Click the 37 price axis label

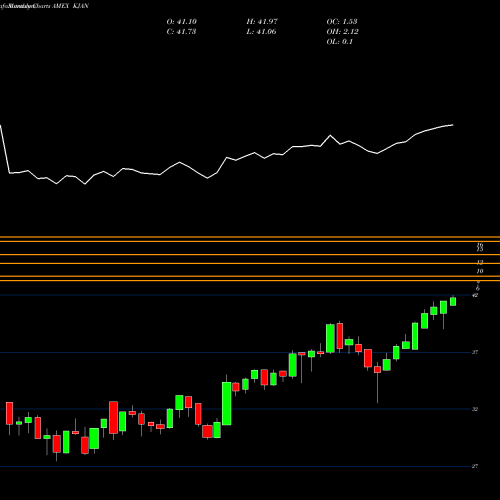click(x=475, y=352)
